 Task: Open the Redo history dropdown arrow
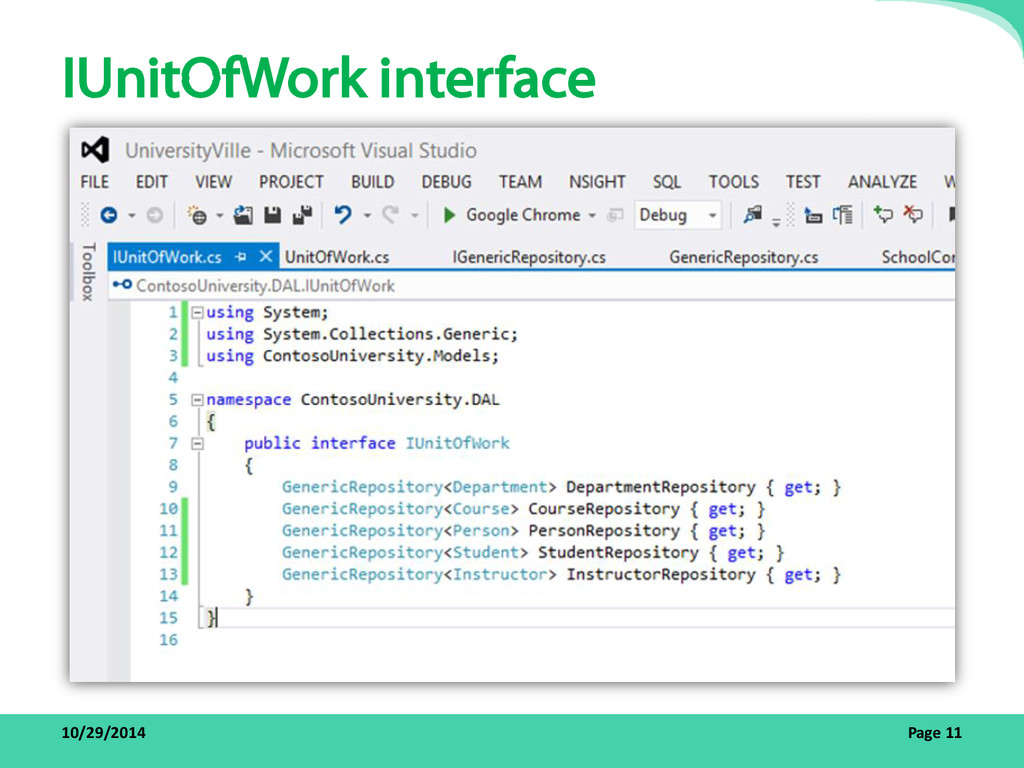pyautogui.click(x=414, y=216)
